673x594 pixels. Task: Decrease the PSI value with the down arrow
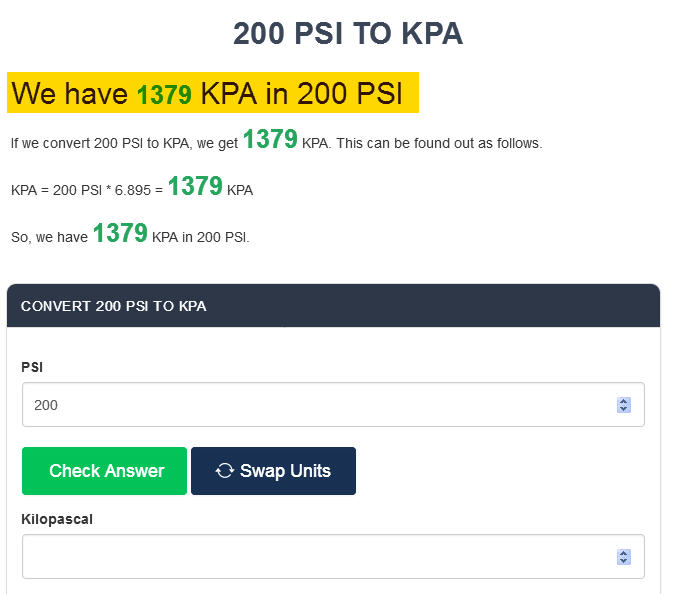coord(624,409)
